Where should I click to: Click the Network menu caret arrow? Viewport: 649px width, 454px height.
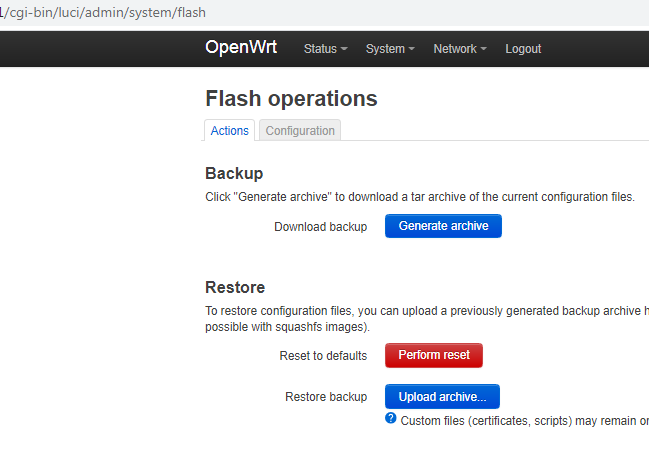[x=483, y=49]
